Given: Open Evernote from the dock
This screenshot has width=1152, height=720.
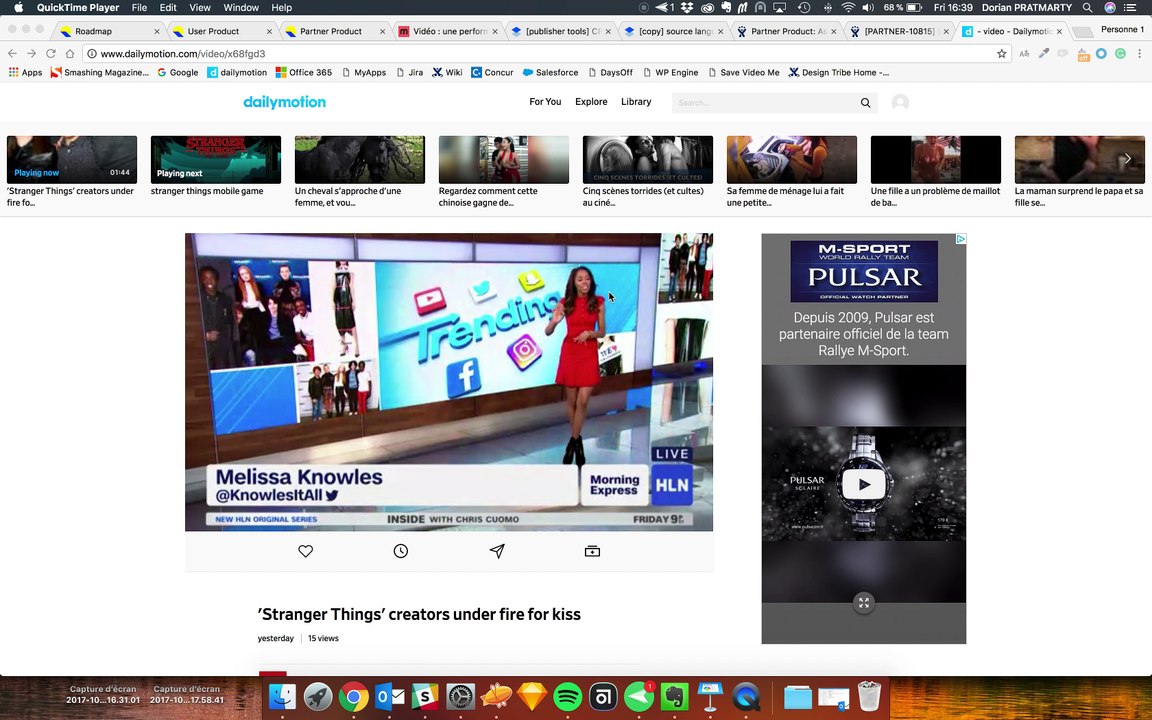Looking at the screenshot, I should 674,696.
